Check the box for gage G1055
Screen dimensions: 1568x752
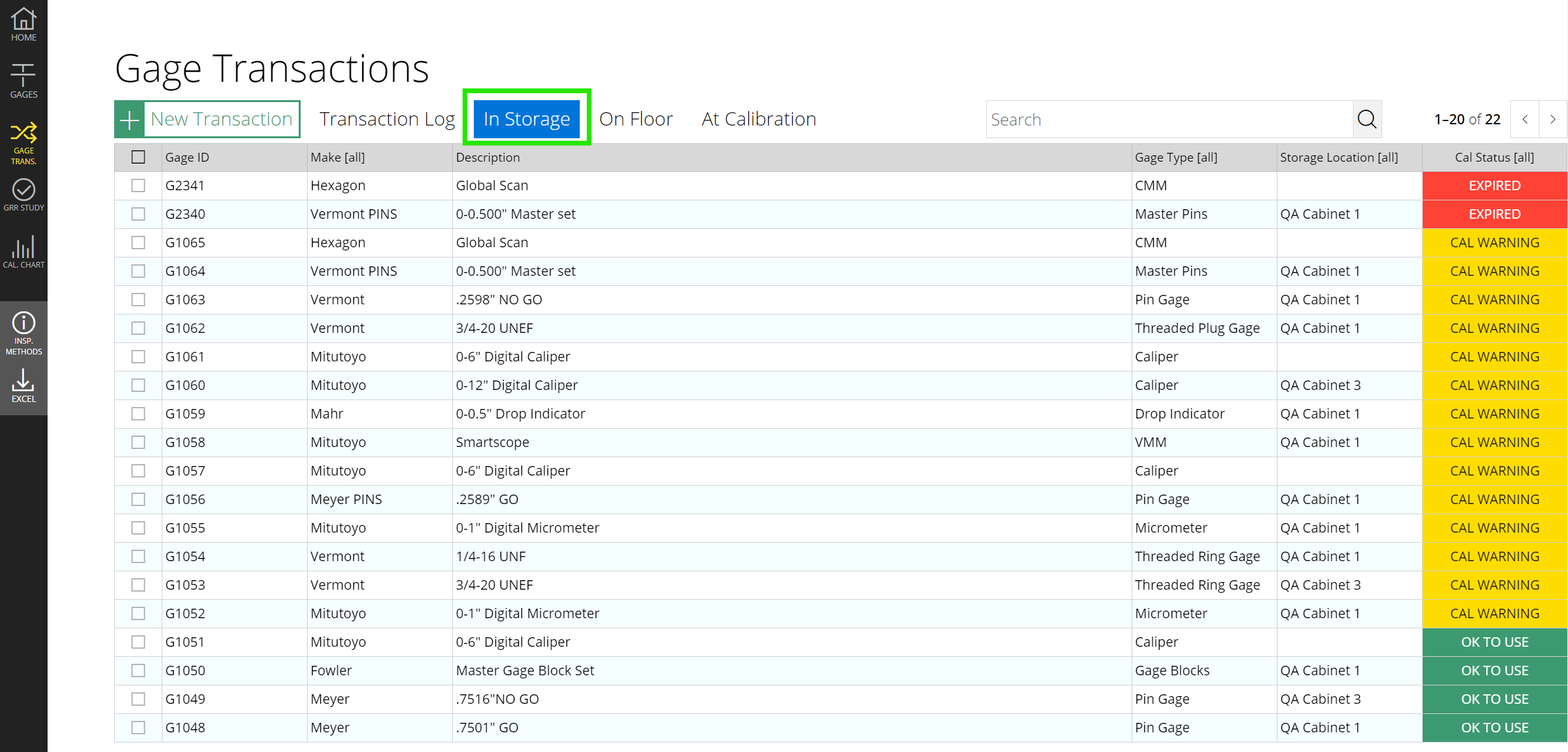tap(138, 528)
